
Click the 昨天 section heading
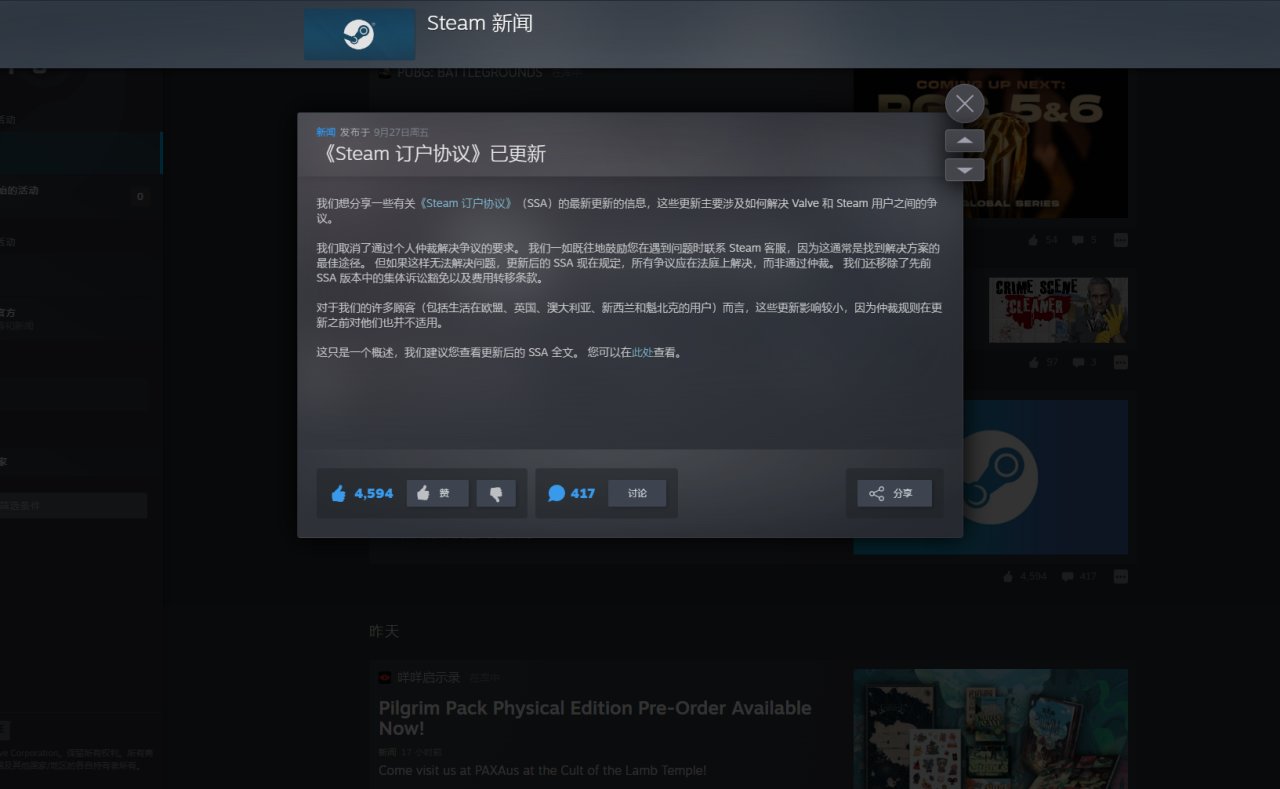[x=384, y=632]
